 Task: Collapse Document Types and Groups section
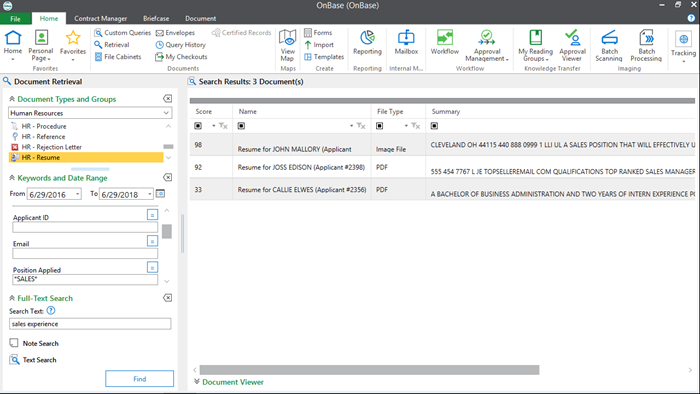click(x=12, y=99)
